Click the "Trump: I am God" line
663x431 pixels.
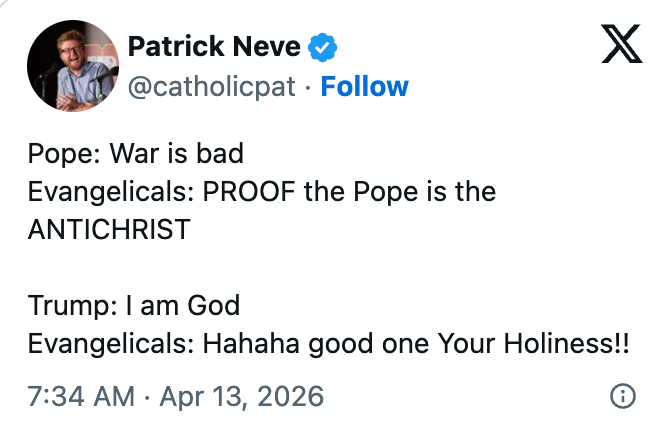coord(134,304)
